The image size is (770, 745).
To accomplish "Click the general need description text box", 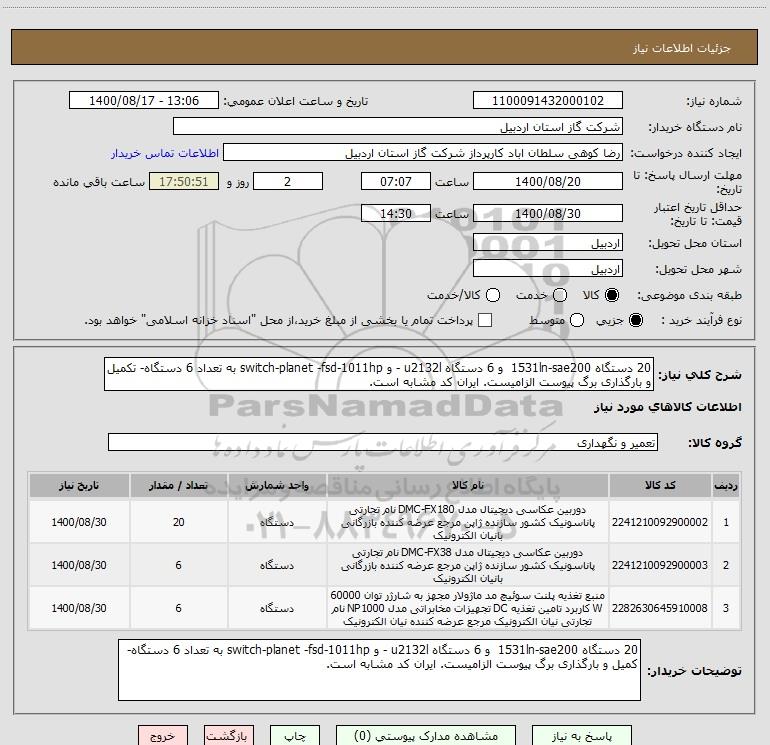I will (x=379, y=374).
